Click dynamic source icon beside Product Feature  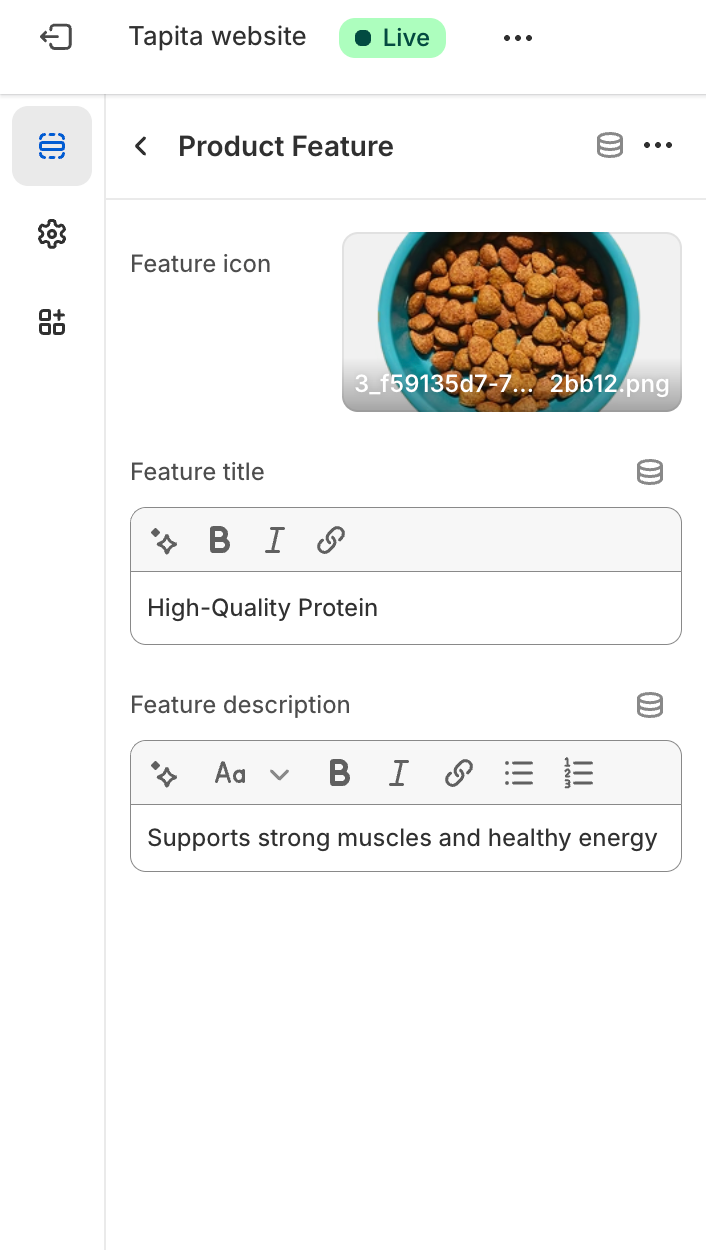(610, 146)
